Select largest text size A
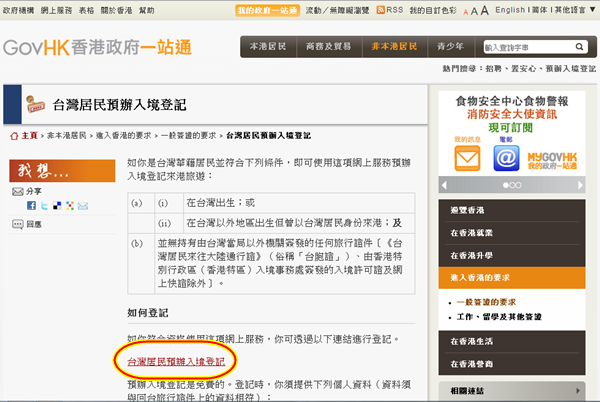The image size is (600, 402). [x=485, y=10]
